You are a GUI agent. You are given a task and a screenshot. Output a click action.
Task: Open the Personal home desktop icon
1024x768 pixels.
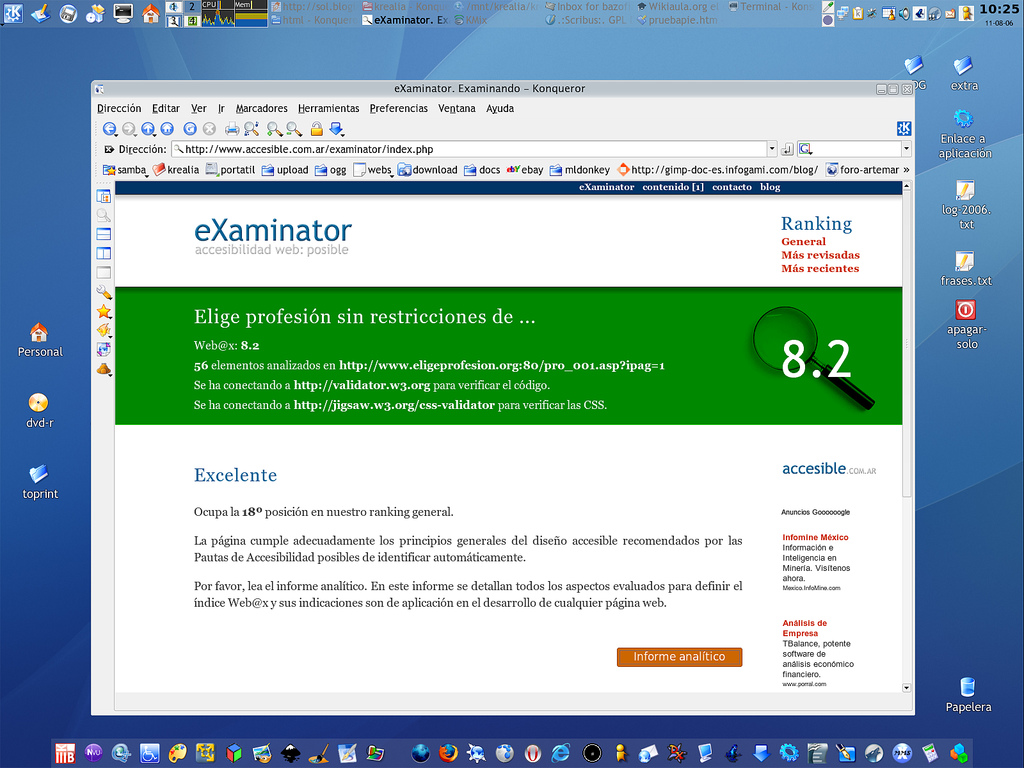point(40,340)
